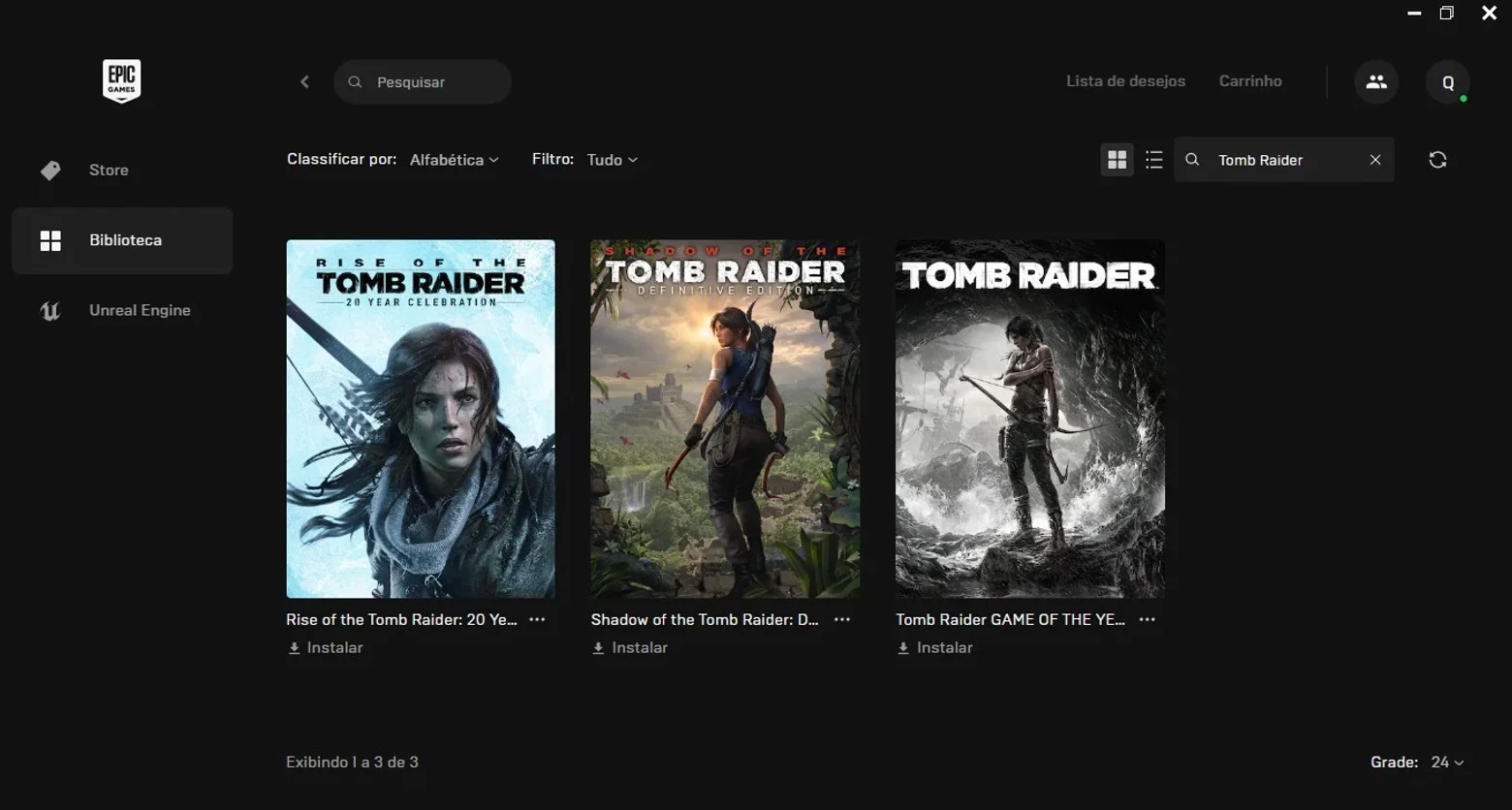Open the Unreal Engine section
The image size is (1512, 810).
point(122,311)
